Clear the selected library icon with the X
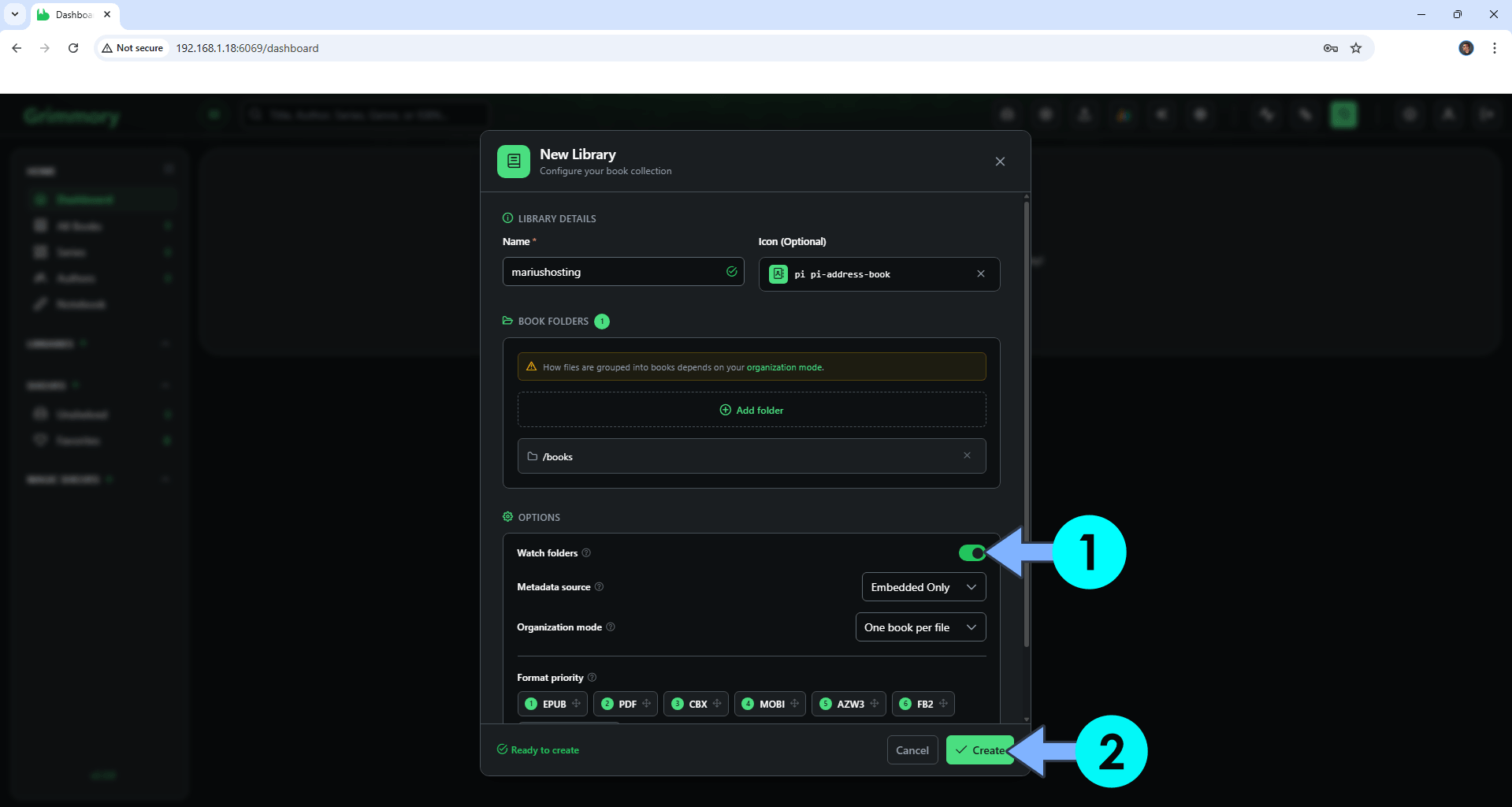 pyautogui.click(x=981, y=273)
